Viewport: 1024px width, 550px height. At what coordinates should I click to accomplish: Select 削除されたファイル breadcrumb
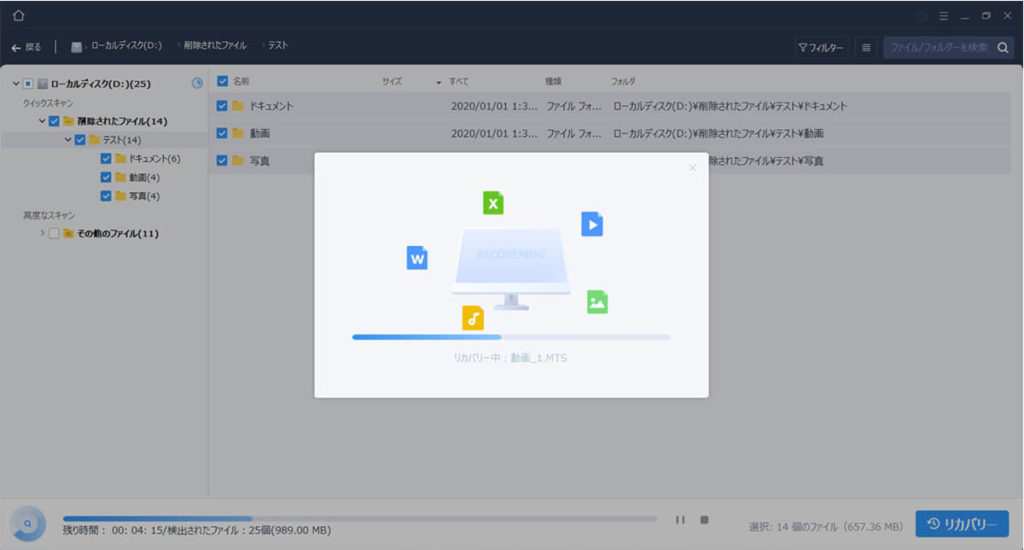point(215,46)
